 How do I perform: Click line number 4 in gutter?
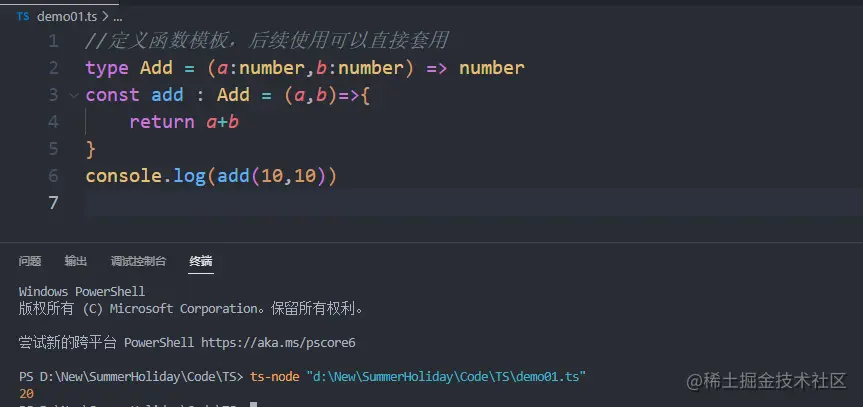53,122
